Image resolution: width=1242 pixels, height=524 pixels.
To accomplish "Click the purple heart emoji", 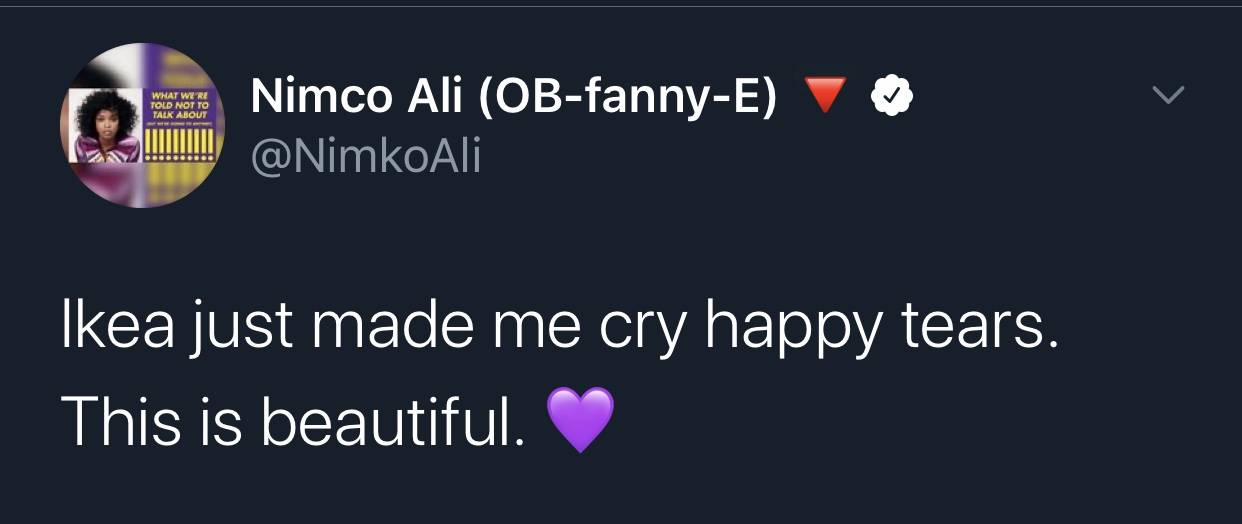I will pos(580,421).
